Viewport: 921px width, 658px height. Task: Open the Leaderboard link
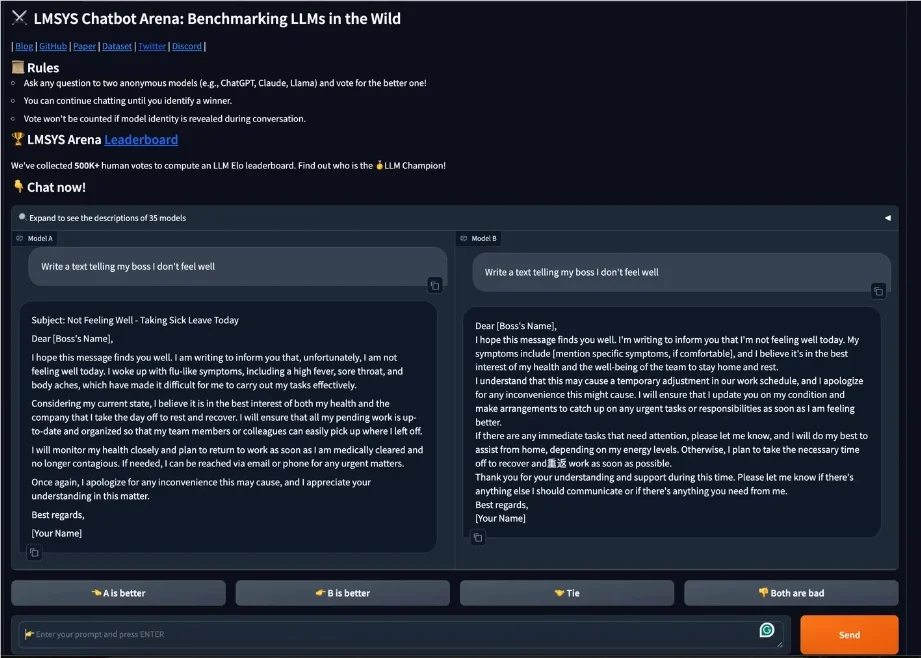point(141,140)
